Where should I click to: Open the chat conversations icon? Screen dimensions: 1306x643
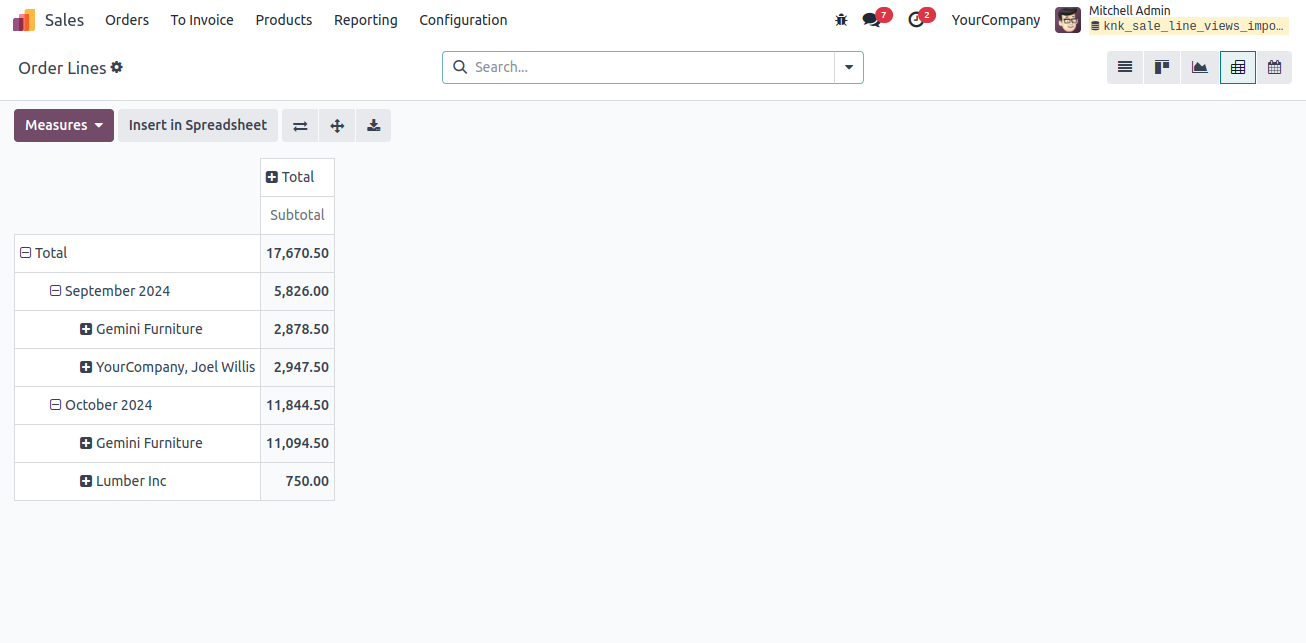click(872, 20)
